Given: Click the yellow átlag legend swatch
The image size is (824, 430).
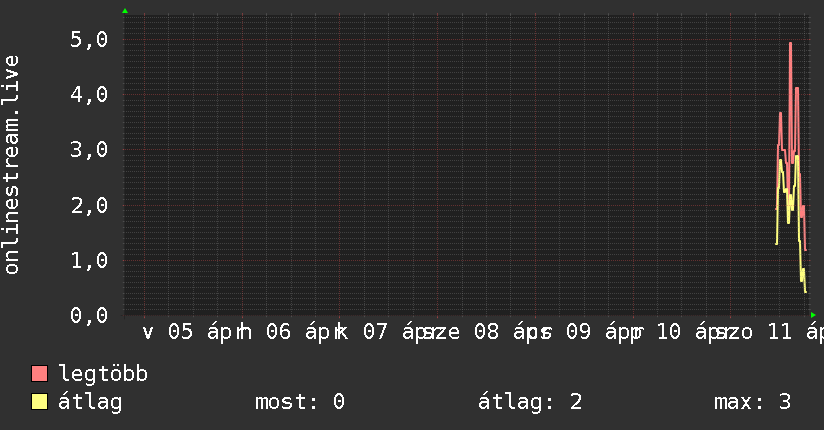Looking at the screenshot, I should (x=40, y=402).
